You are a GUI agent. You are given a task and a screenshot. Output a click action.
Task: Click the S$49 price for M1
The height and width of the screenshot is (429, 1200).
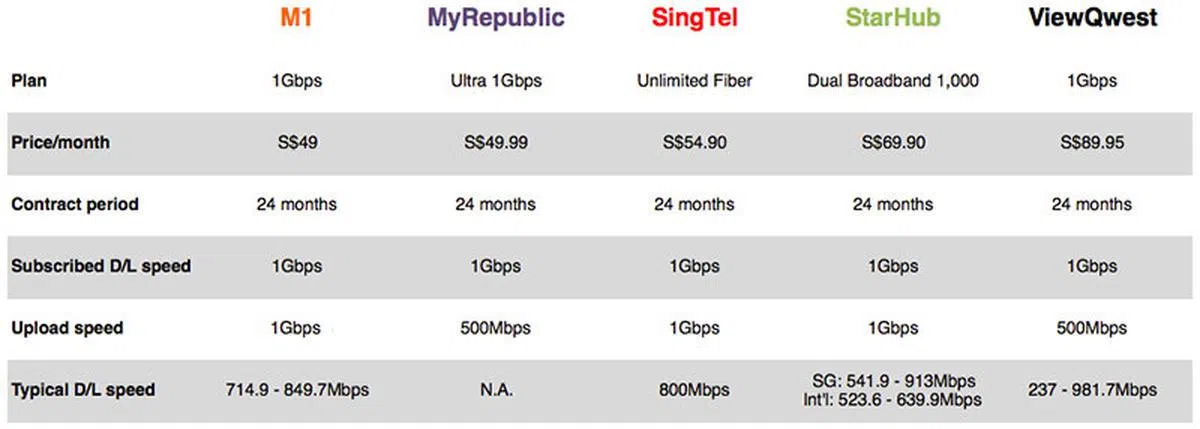pyautogui.click(x=297, y=142)
